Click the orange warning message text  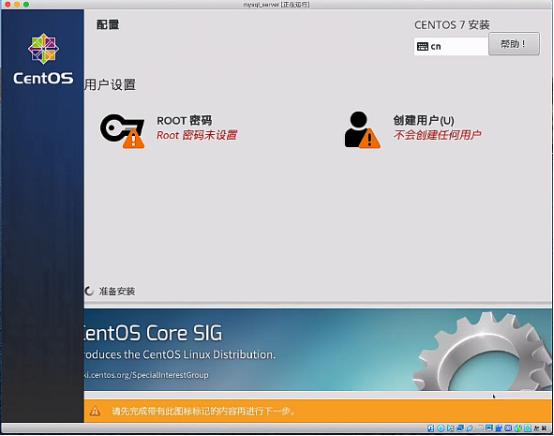click(x=204, y=411)
